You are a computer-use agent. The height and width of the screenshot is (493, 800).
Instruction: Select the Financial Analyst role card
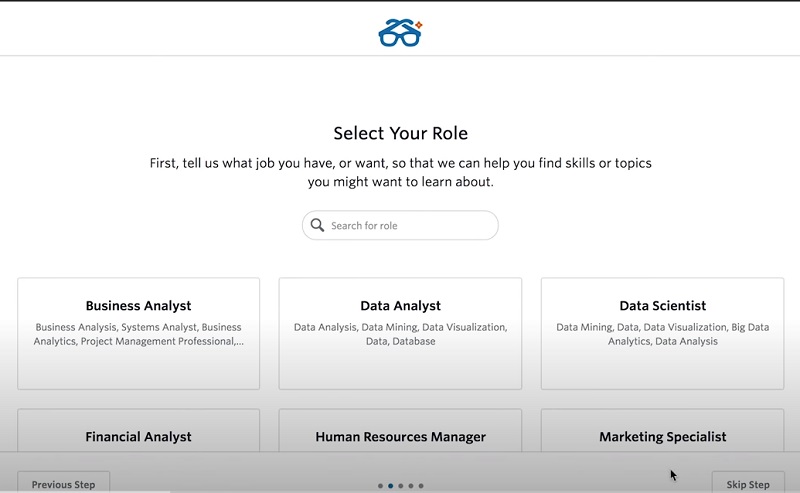pos(138,430)
